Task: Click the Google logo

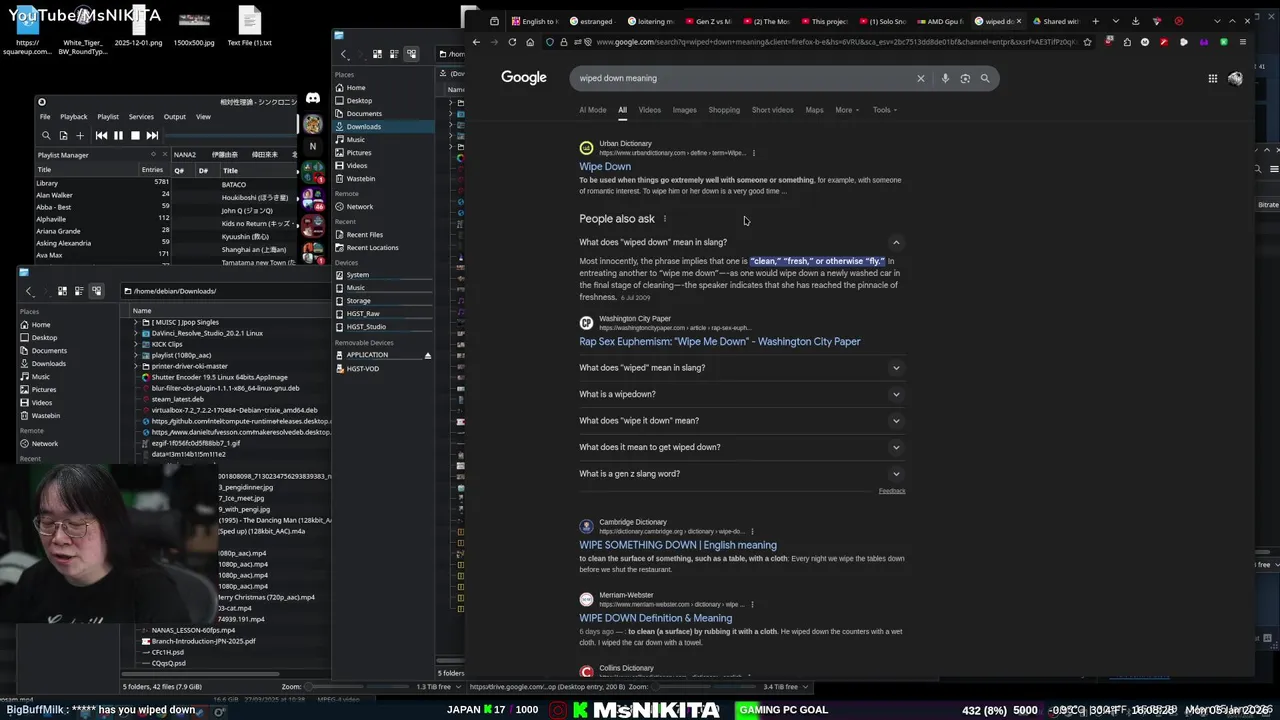Action: click(x=523, y=77)
